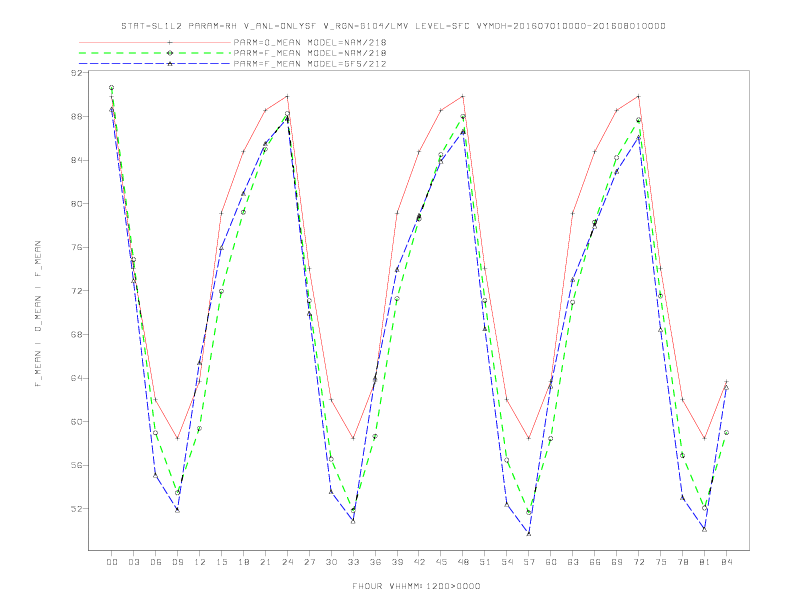Click the green NAM circle marker at hour 84
This screenshot has height=612, width=792.
click(x=726, y=433)
